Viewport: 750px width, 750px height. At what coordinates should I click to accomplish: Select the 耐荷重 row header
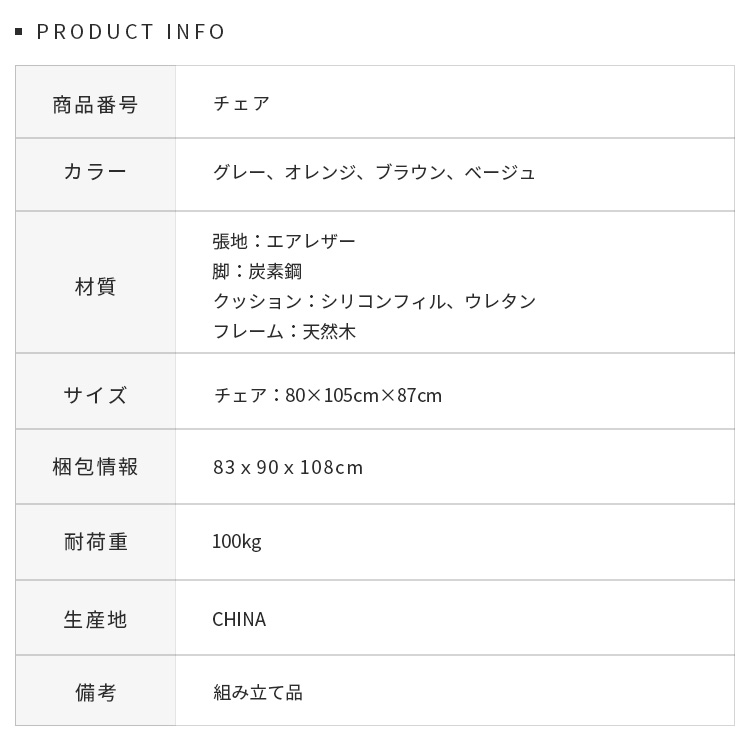tap(95, 542)
